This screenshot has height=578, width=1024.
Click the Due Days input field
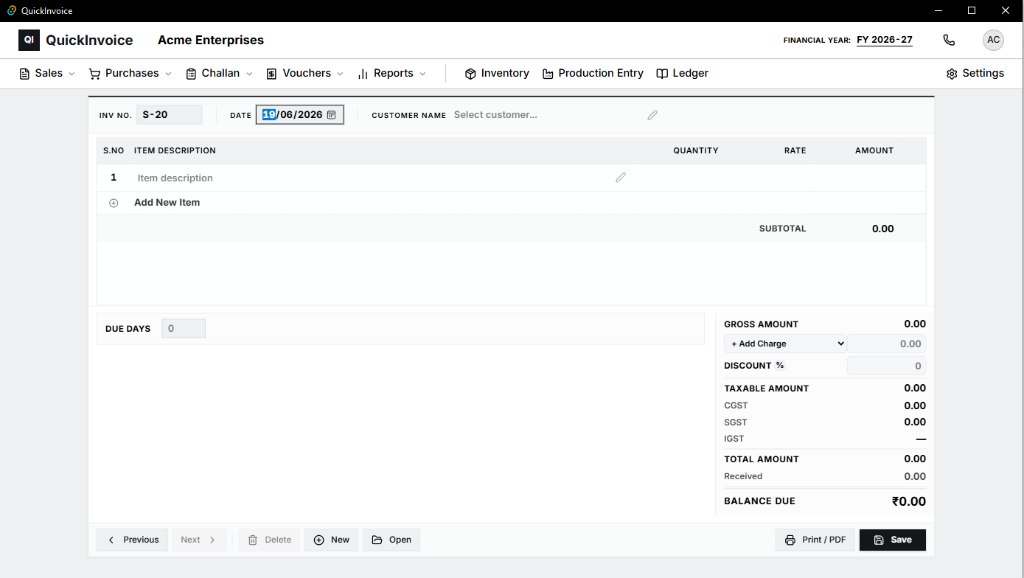coord(184,329)
